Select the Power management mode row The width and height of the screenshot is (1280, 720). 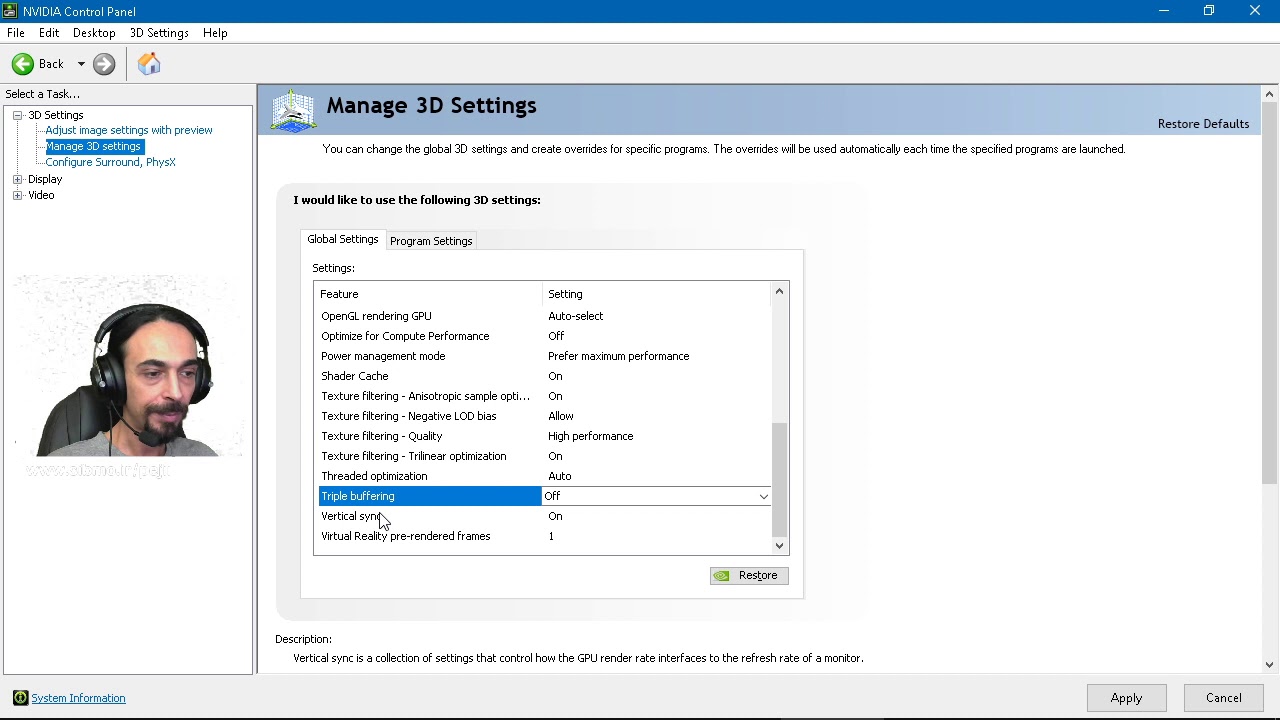tap(545, 356)
